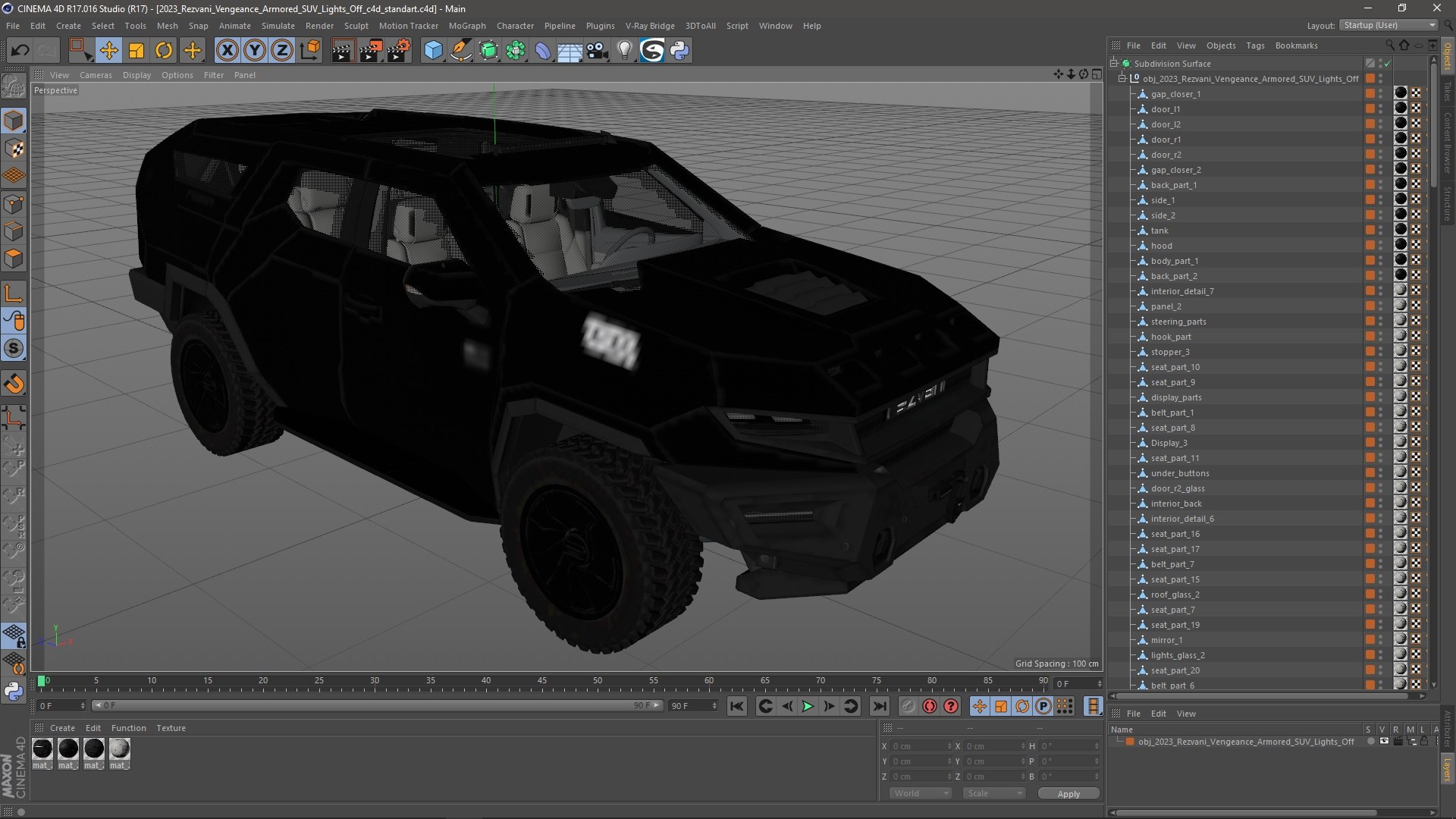The height and width of the screenshot is (819, 1456).
Task: Click the Render to Picture Viewer icon
Action: point(370,51)
